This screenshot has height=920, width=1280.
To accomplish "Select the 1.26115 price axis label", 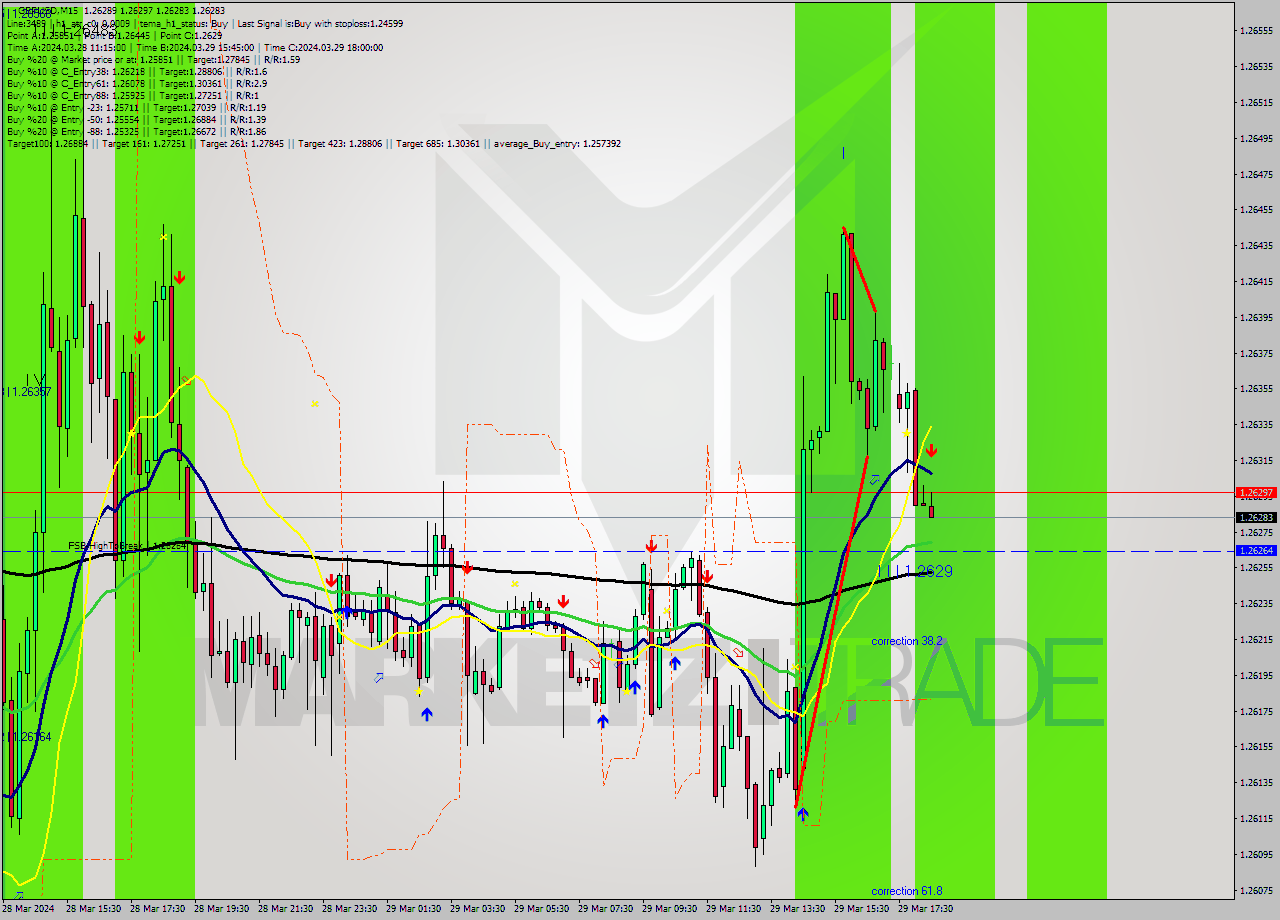I will [x=1256, y=819].
